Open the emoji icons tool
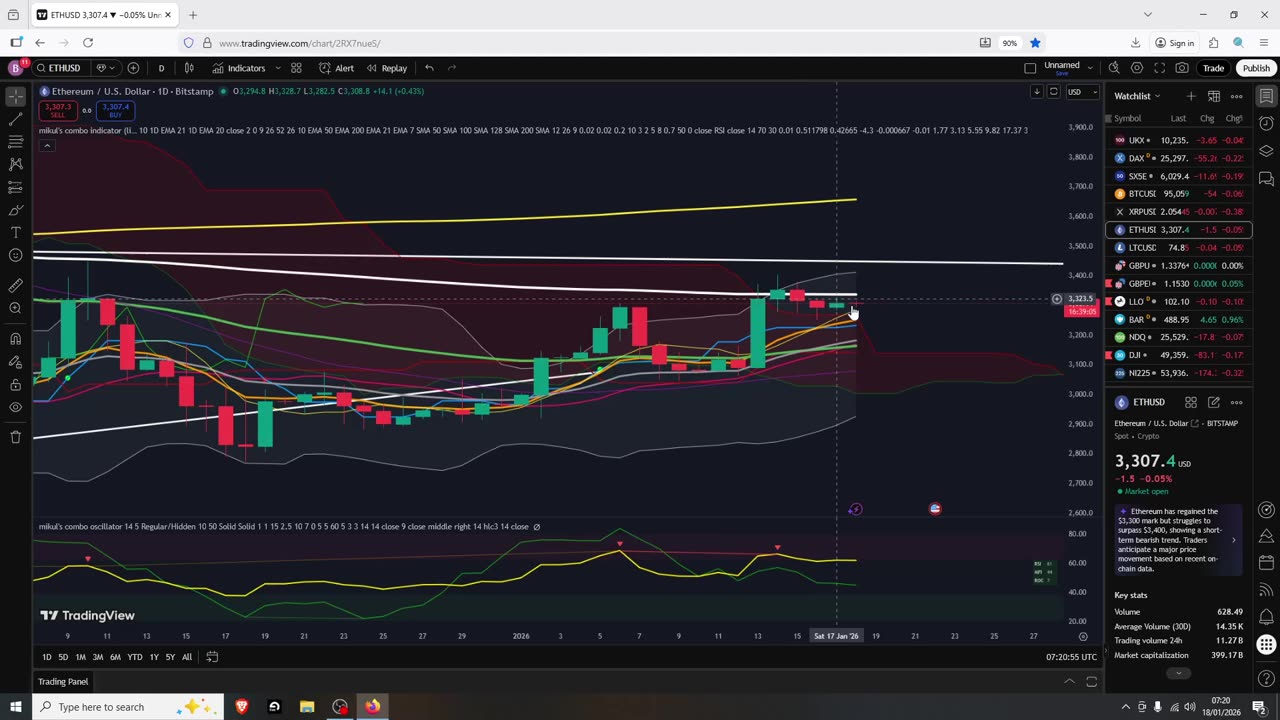The height and width of the screenshot is (720, 1280). (x=15, y=256)
